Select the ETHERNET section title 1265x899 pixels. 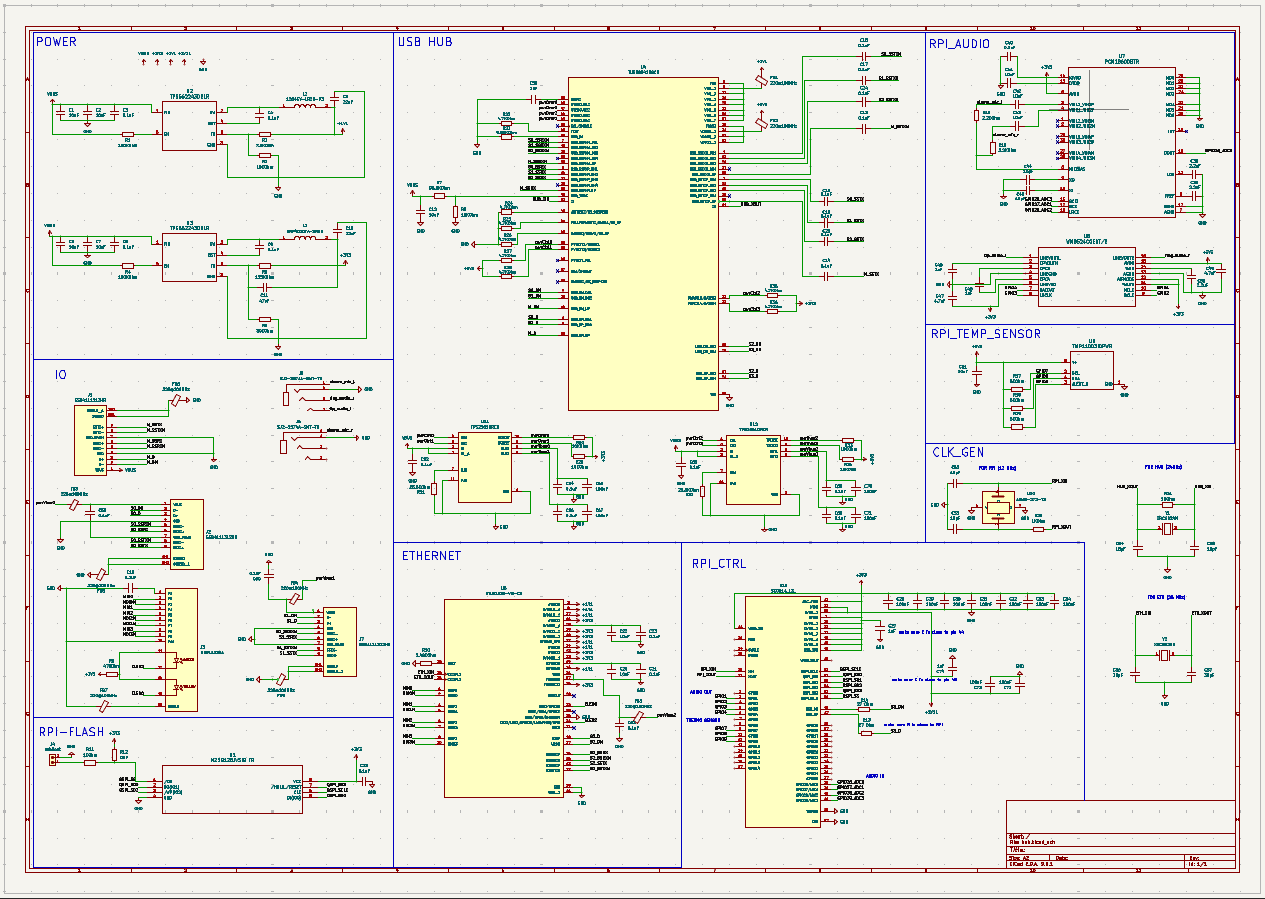[x=432, y=555]
